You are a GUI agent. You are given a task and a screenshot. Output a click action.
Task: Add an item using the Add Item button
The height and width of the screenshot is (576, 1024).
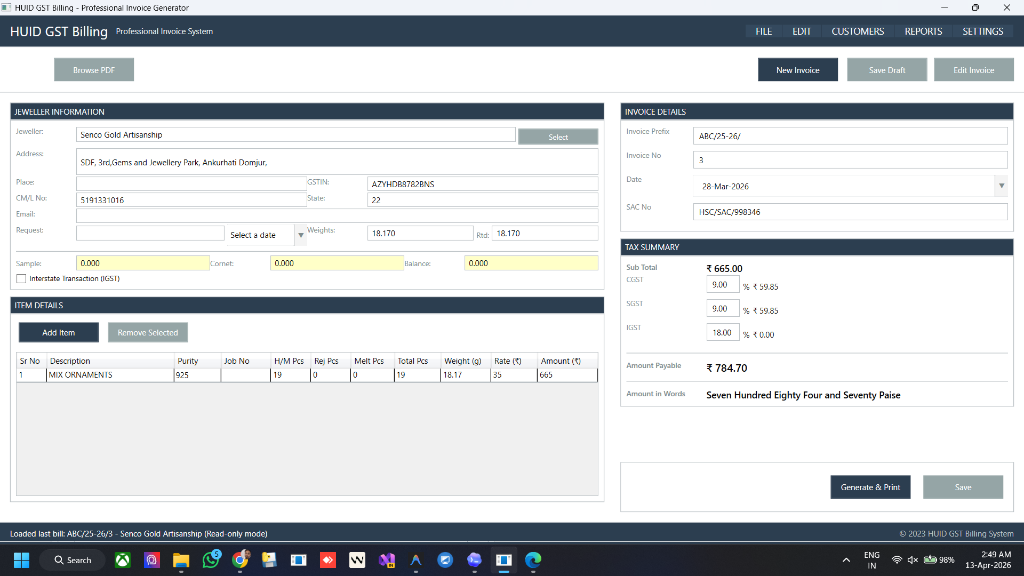(x=58, y=332)
